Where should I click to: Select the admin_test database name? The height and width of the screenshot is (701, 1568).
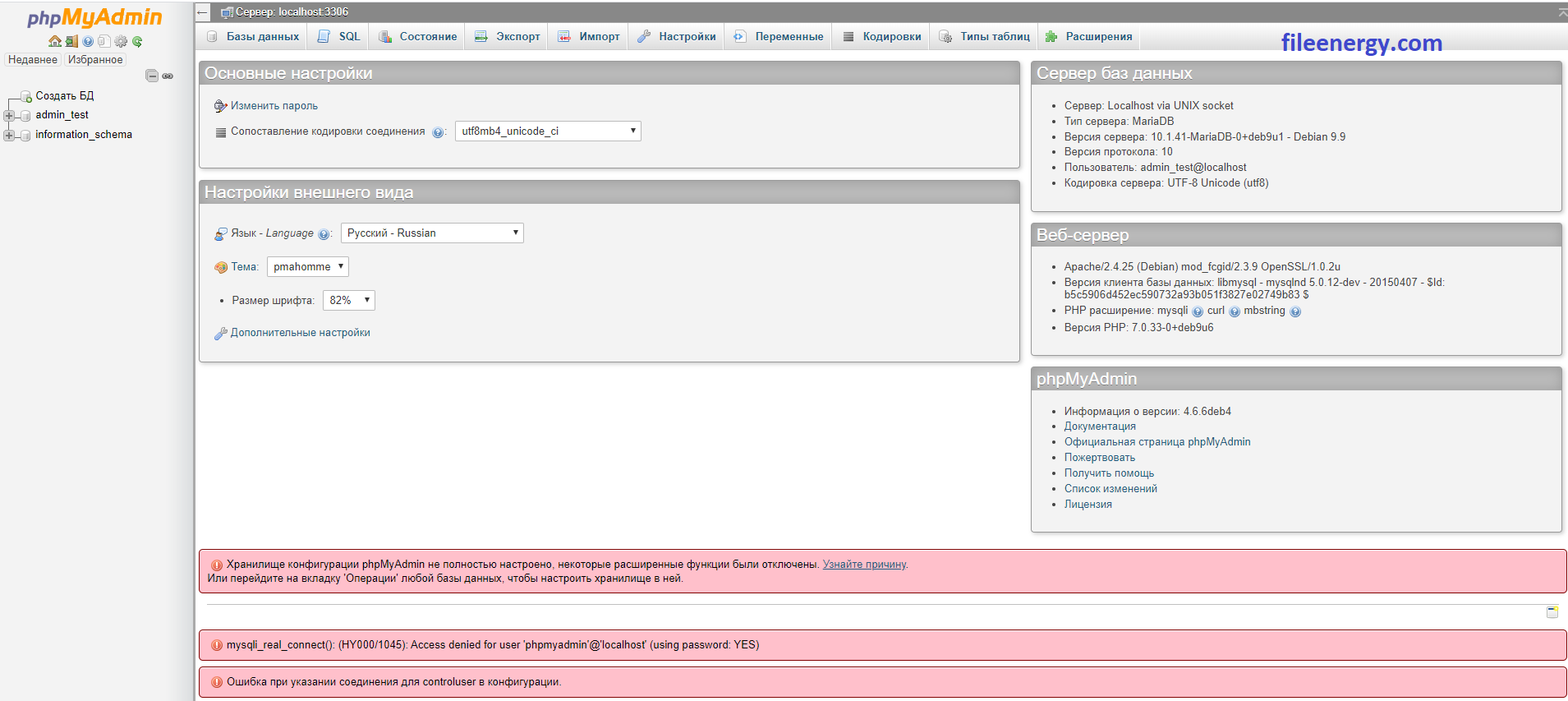62,115
